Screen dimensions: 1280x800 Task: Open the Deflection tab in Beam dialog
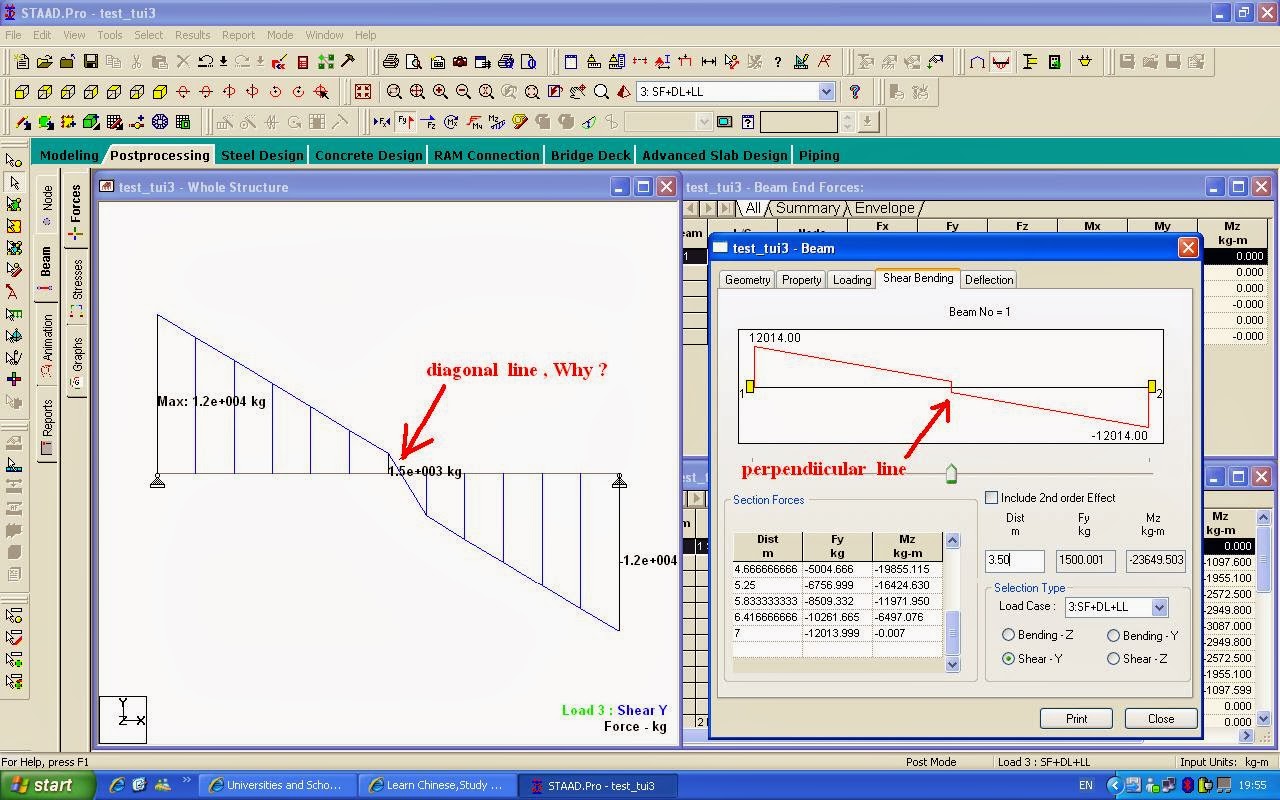(x=989, y=280)
